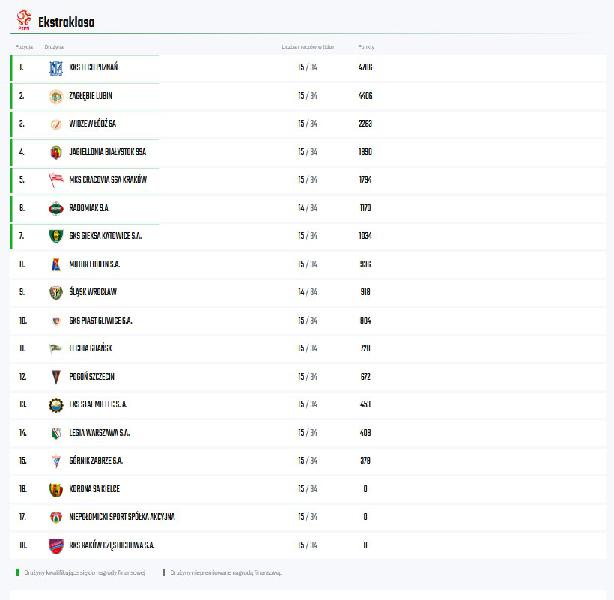Open the GKS Piast Gliwice team name

tap(101, 321)
